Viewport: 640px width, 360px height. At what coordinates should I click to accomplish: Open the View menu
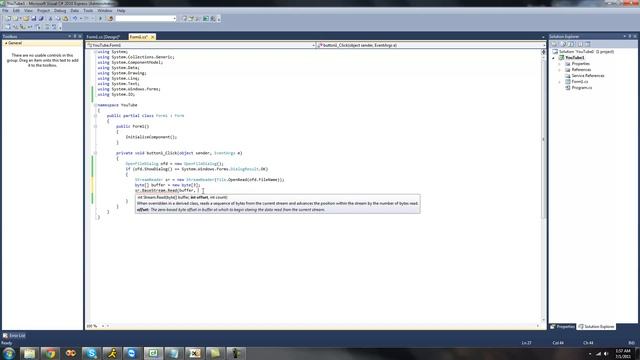28,11
